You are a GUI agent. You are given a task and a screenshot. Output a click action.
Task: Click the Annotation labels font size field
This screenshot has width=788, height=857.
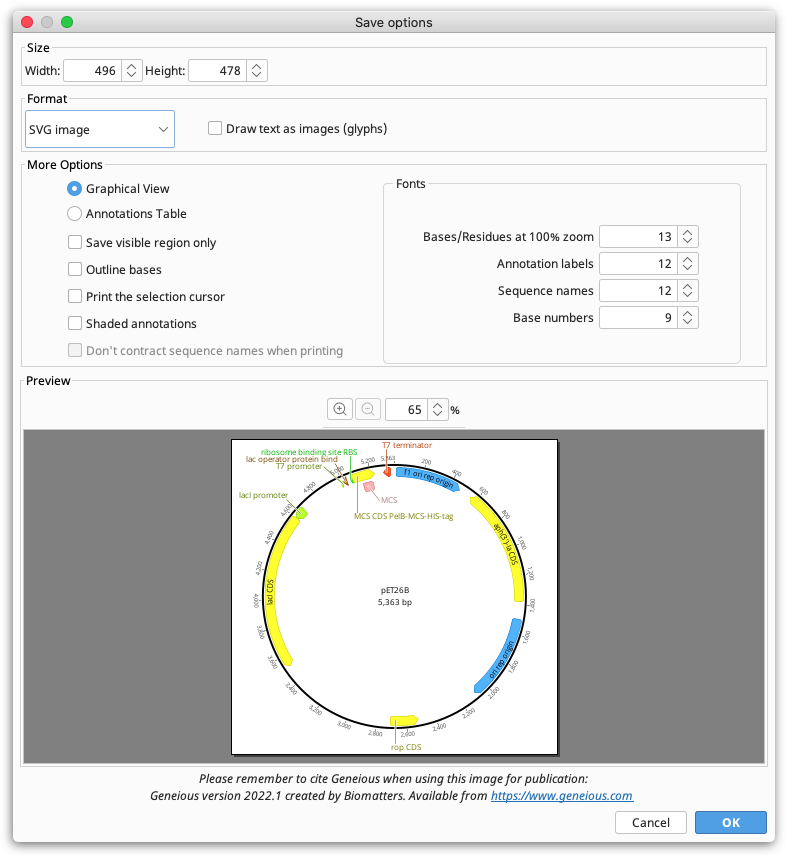click(x=638, y=263)
